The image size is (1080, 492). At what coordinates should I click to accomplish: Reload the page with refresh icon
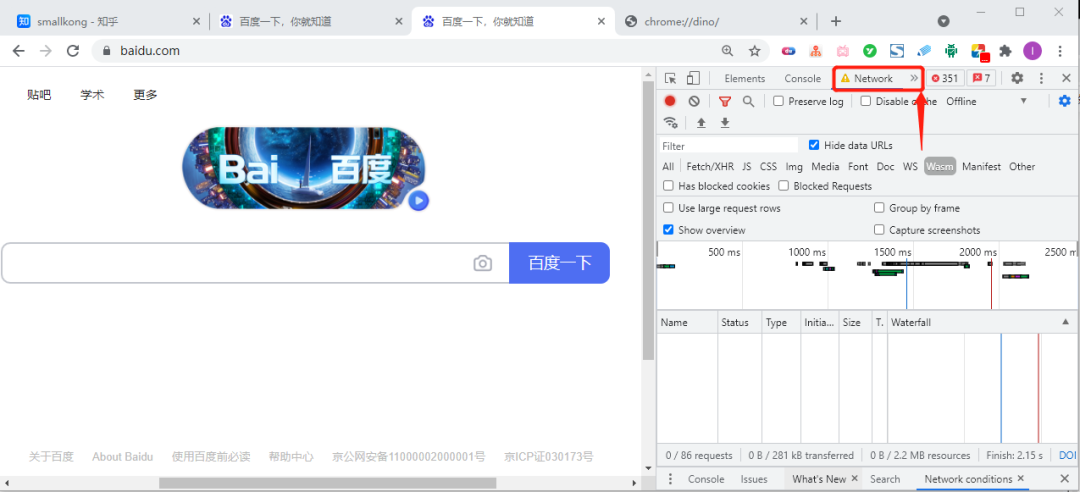(73, 50)
